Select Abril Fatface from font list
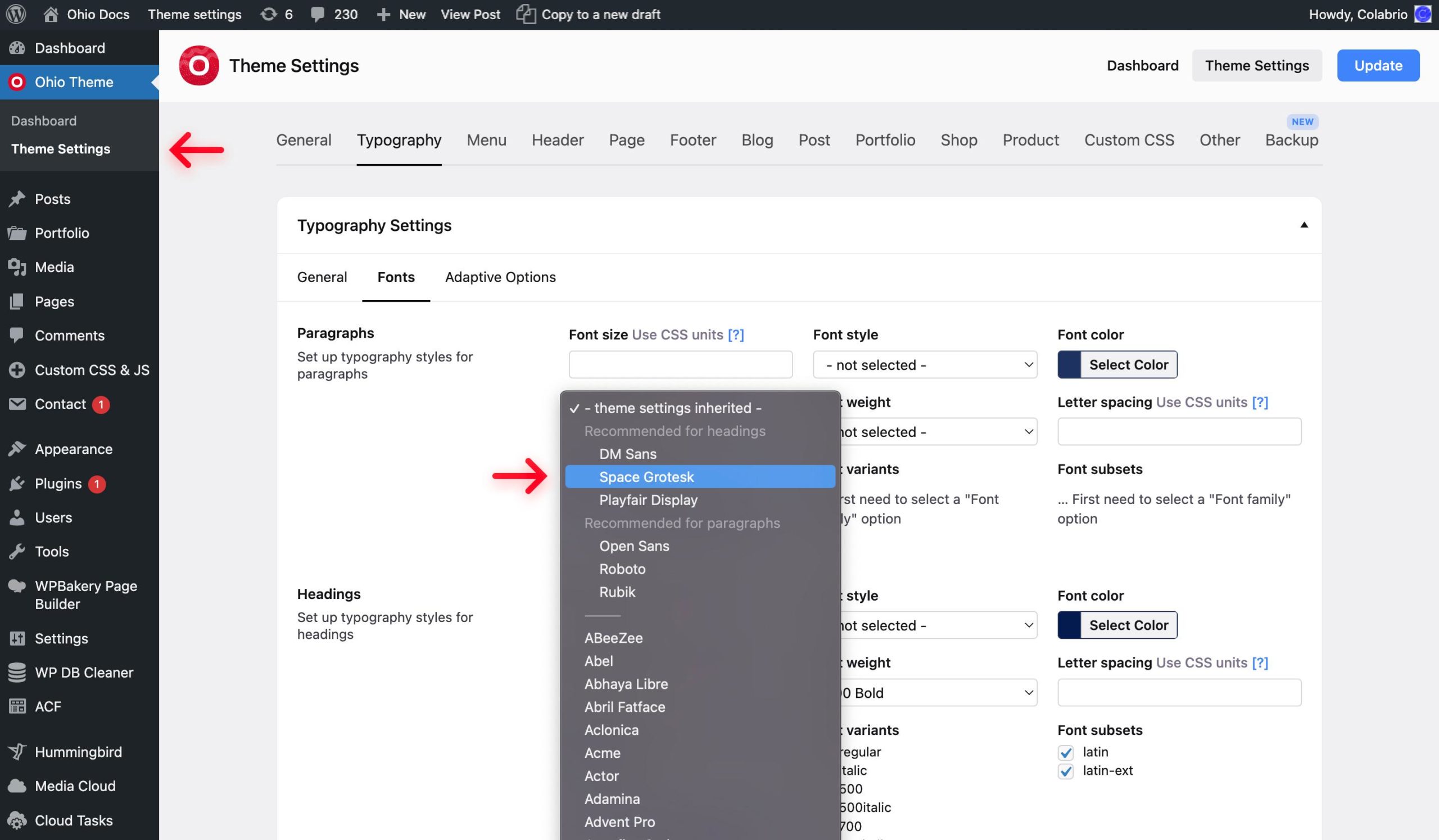 pyautogui.click(x=700, y=707)
